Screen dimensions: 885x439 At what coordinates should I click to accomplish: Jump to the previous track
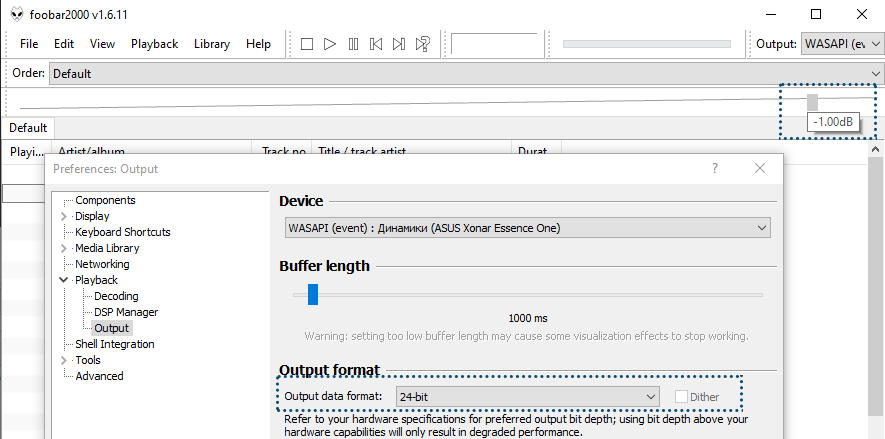(376, 44)
